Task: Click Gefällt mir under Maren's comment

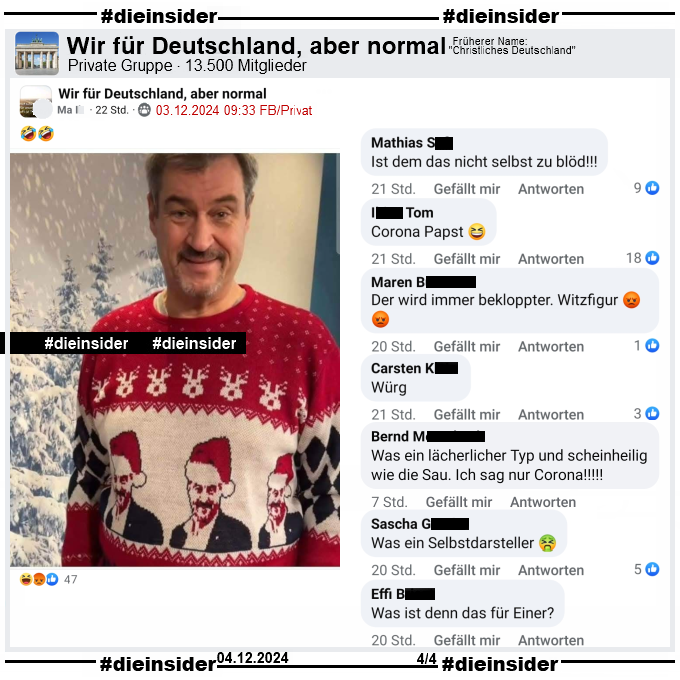Action: (x=467, y=347)
